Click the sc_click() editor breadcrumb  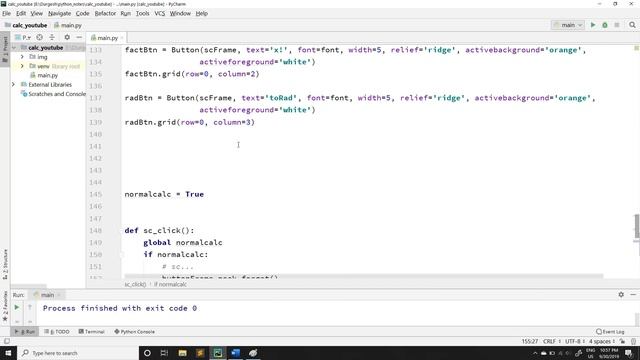pyautogui.click(x=135, y=284)
